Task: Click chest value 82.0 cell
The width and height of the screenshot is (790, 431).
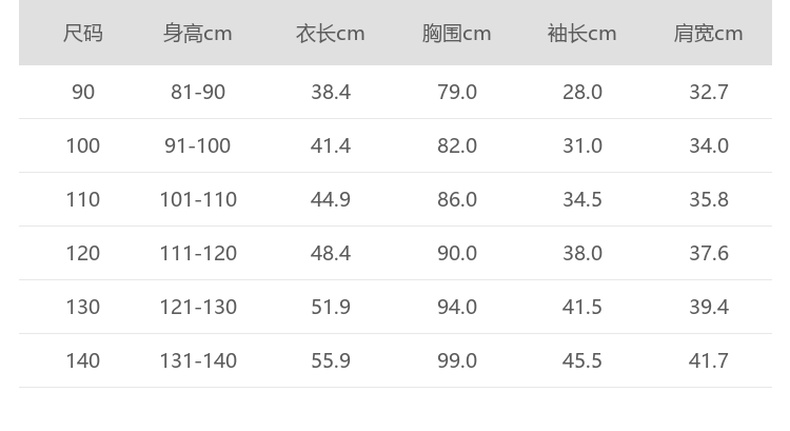Action: tap(457, 146)
